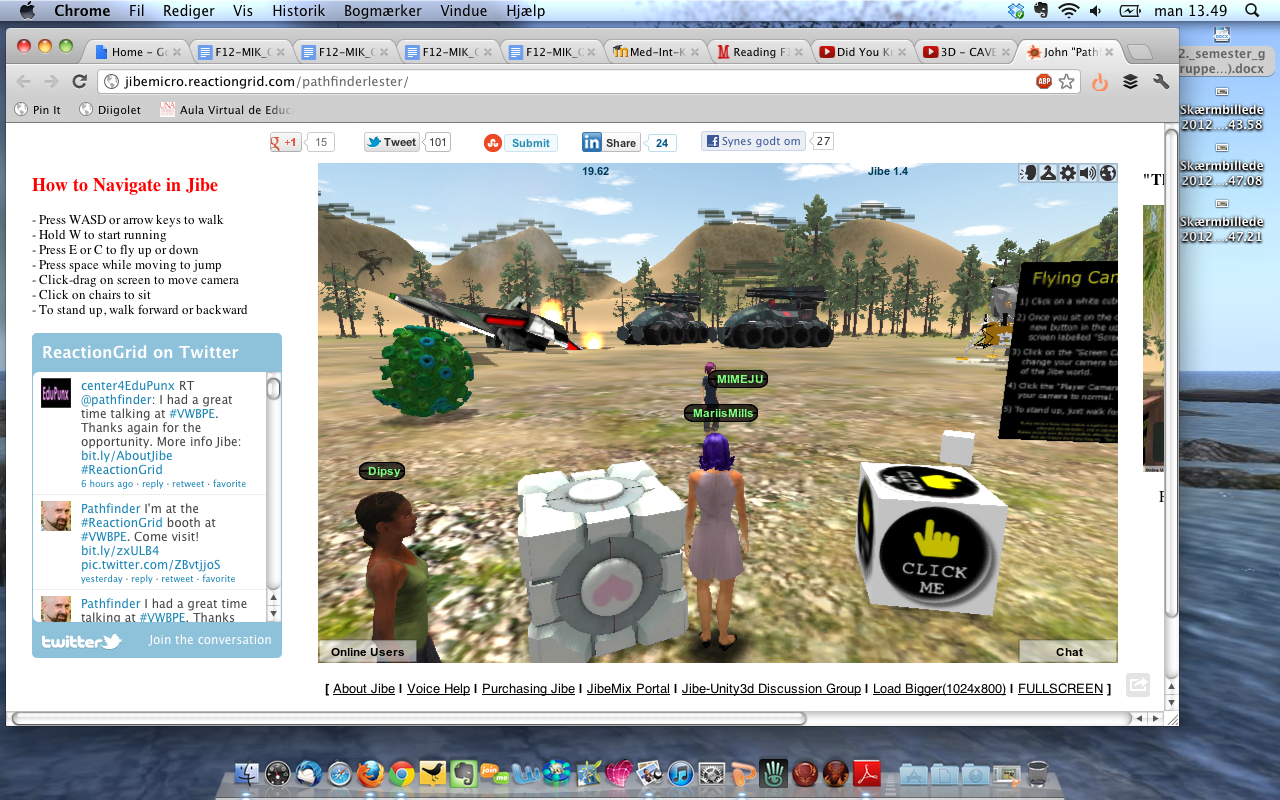Click the orange power extension icon
Screen dimensions: 1280x800
coord(1100,82)
